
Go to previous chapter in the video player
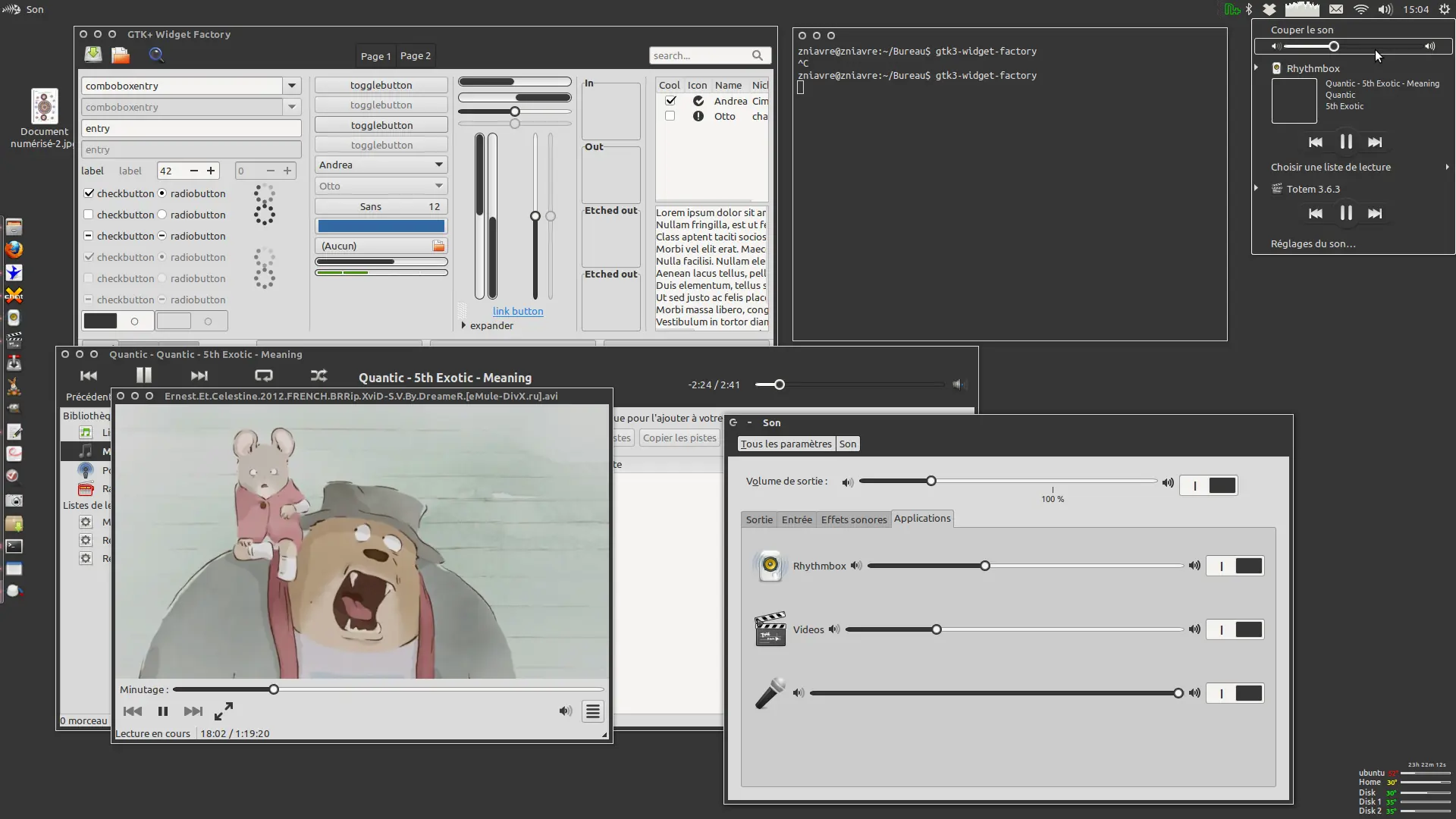133,711
